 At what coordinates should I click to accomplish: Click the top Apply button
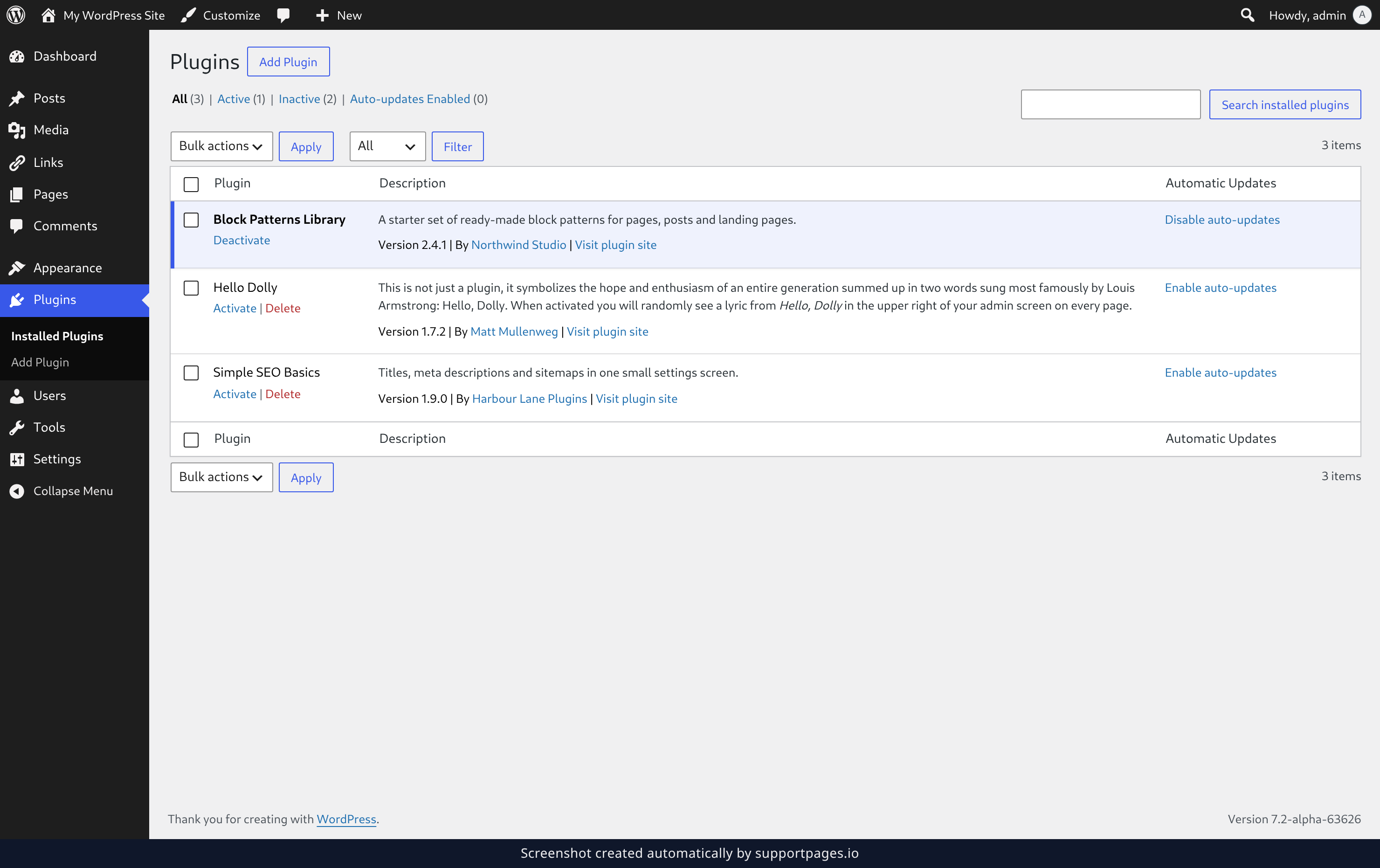point(306,146)
